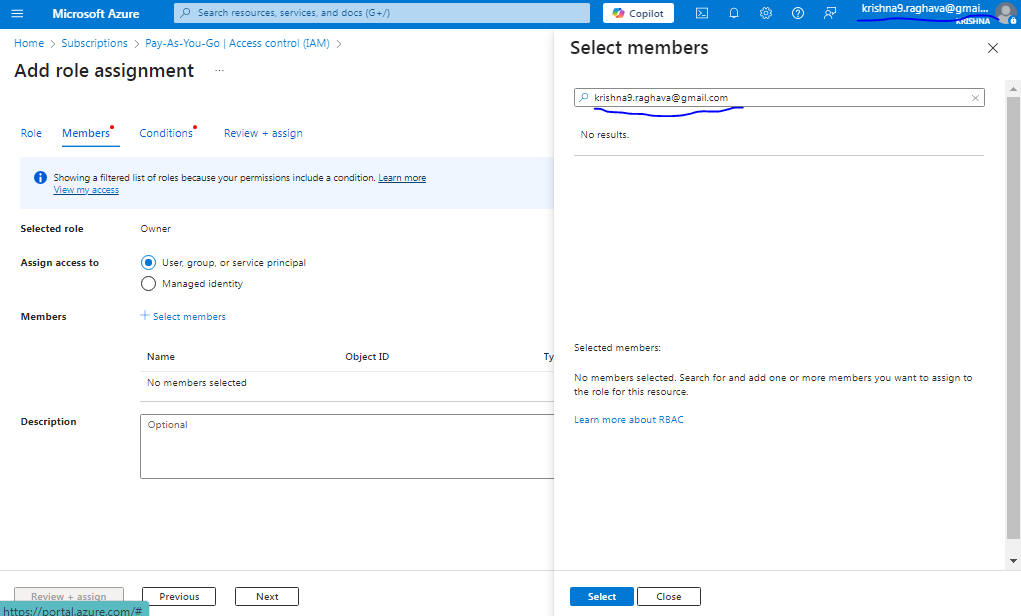Screen dimensions: 1021x616
Task: Expand the Add role assignment ellipsis menu
Action: pos(218,70)
